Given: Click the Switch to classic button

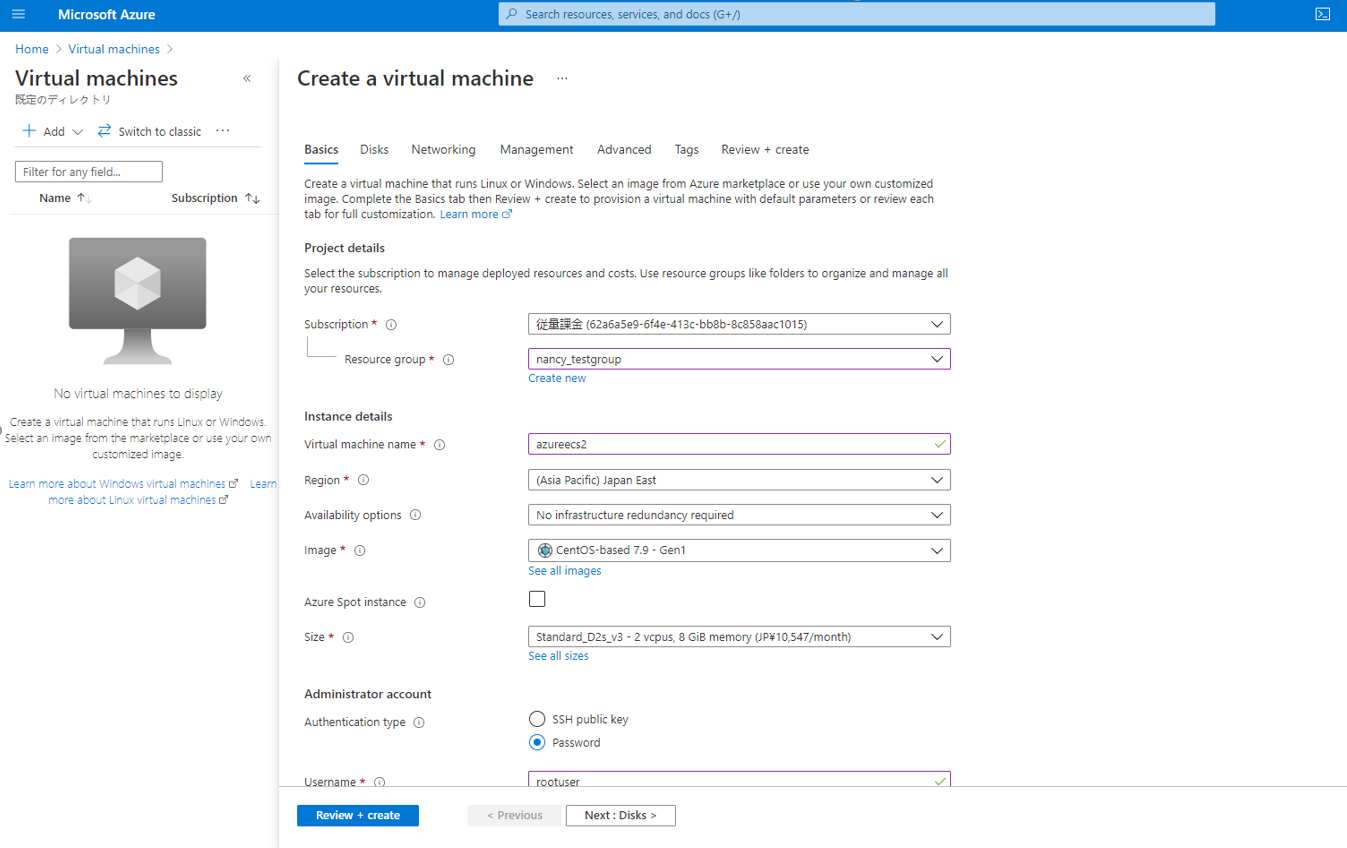Looking at the screenshot, I should (149, 131).
